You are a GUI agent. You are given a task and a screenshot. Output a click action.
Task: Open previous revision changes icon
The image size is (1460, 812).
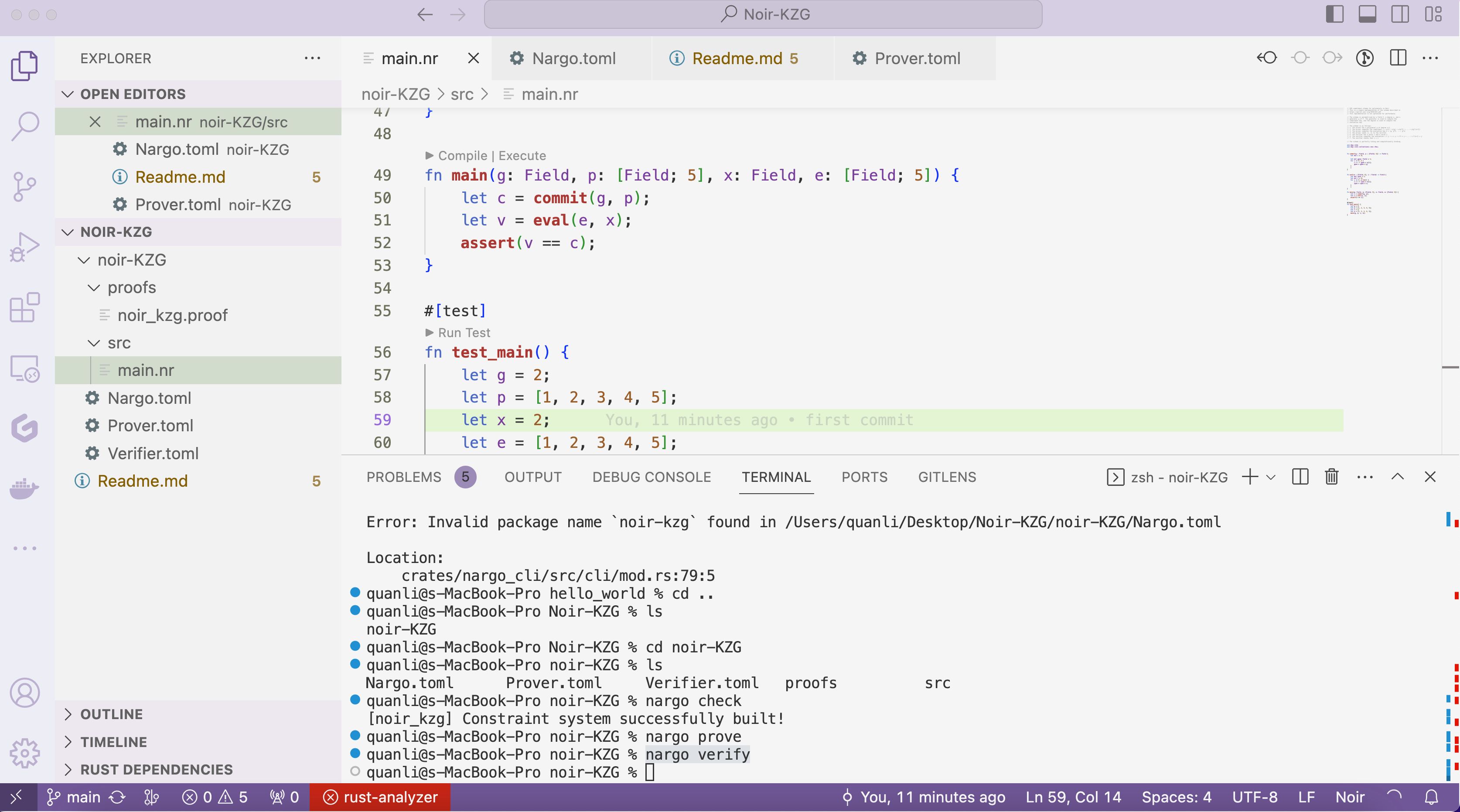pos(1267,58)
